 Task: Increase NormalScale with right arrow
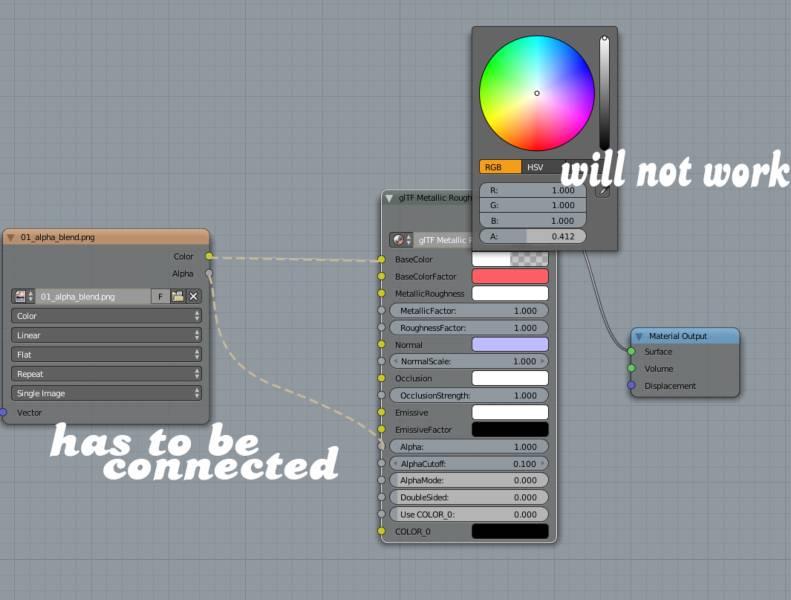[x=542, y=361]
